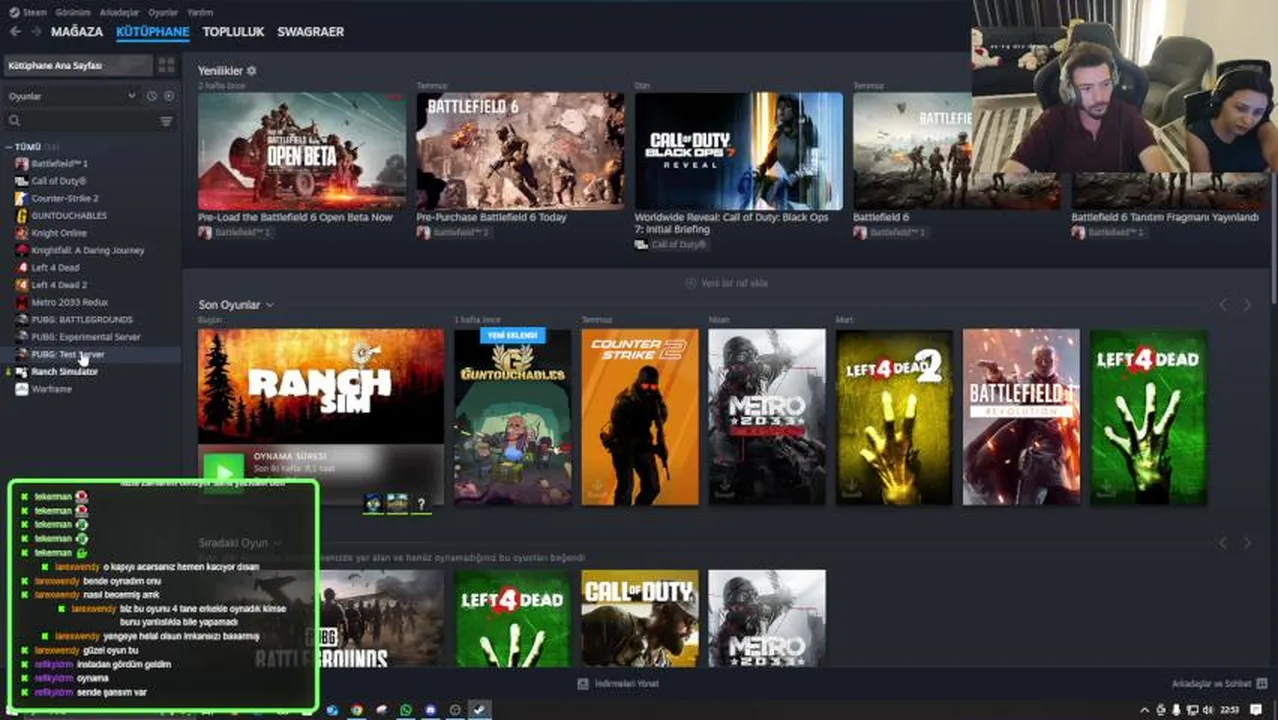Sort library by recent activity clock icon
Screen dimensions: 1278x720
pyautogui.click(x=152, y=96)
